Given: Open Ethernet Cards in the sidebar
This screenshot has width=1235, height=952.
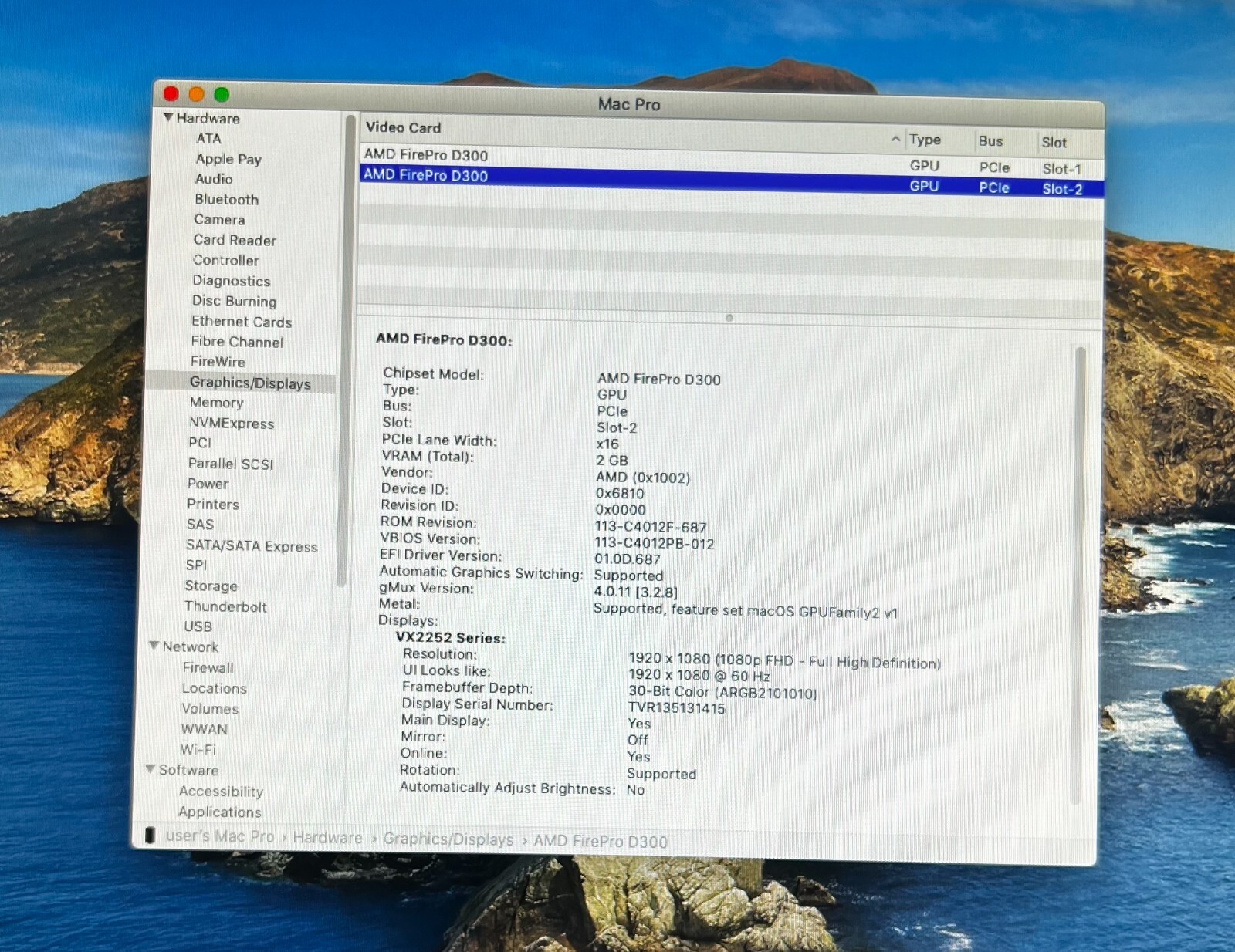Looking at the screenshot, I should pyautogui.click(x=242, y=322).
